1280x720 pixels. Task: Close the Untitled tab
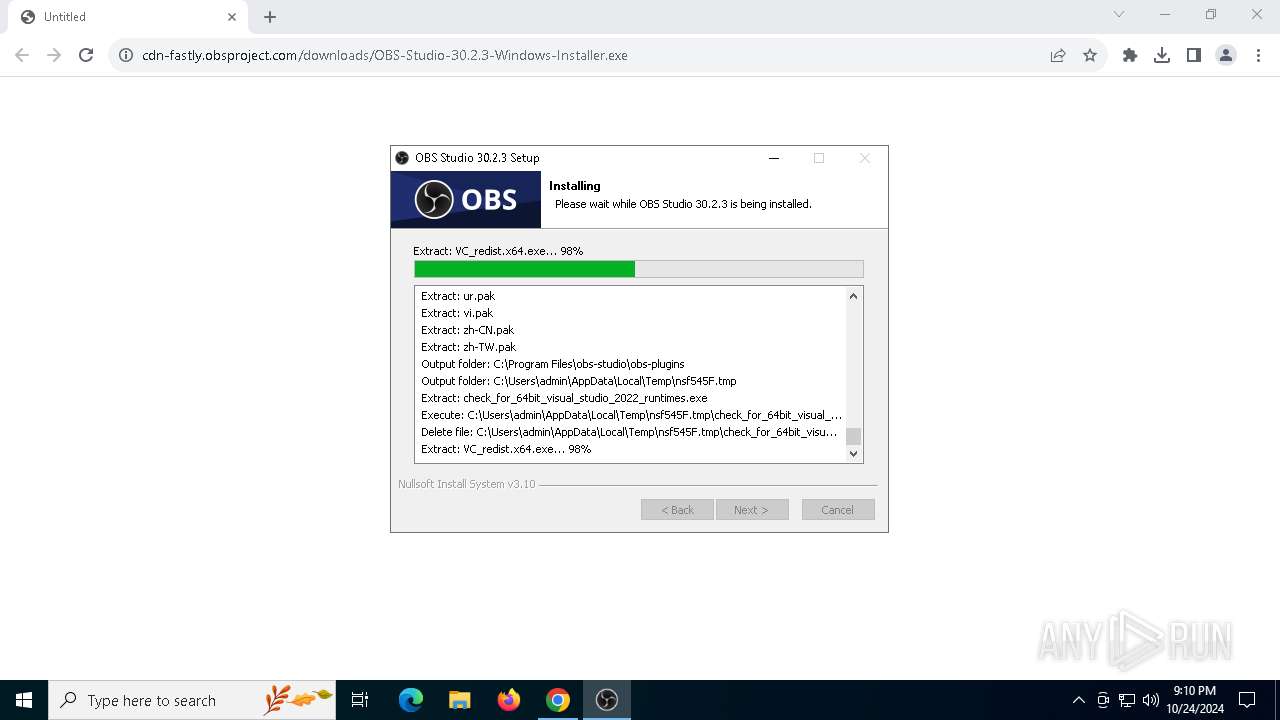[x=232, y=17]
